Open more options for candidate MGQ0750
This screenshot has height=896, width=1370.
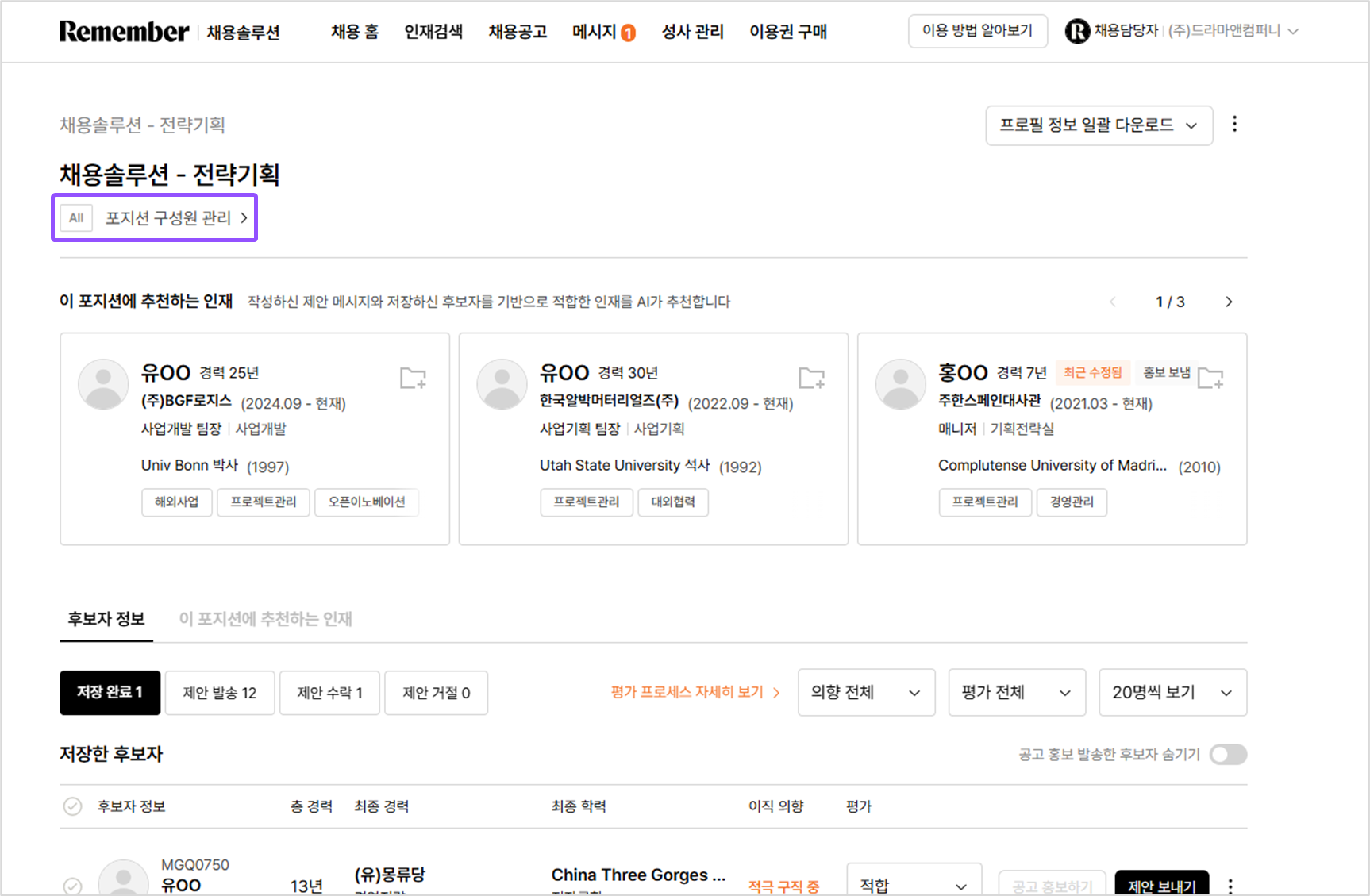(1230, 886)
